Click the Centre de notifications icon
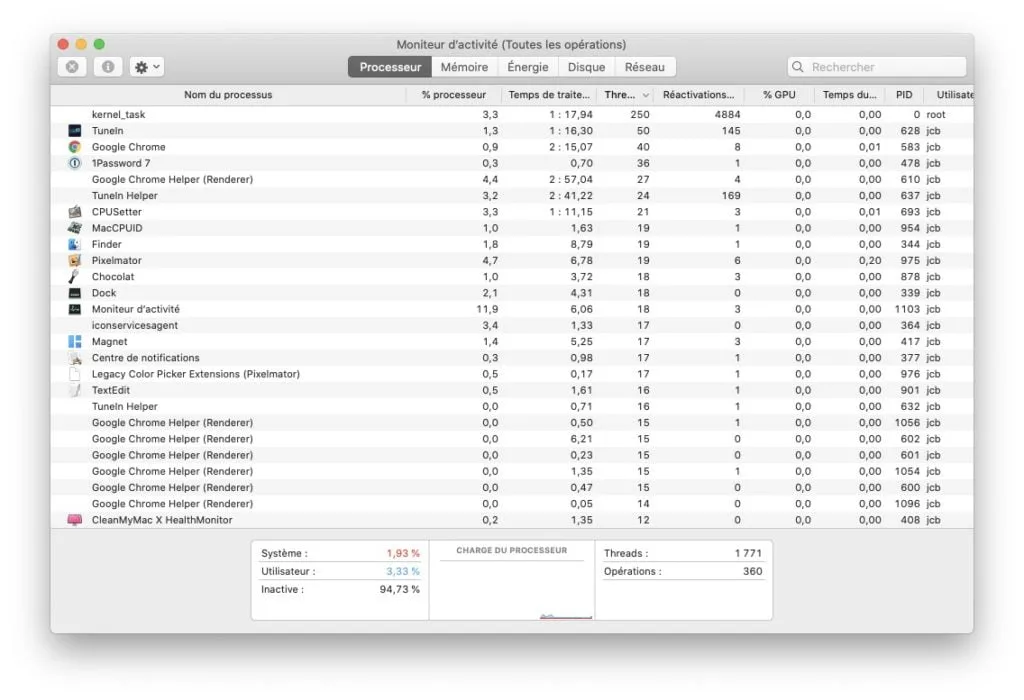 (x=74, y=358)
